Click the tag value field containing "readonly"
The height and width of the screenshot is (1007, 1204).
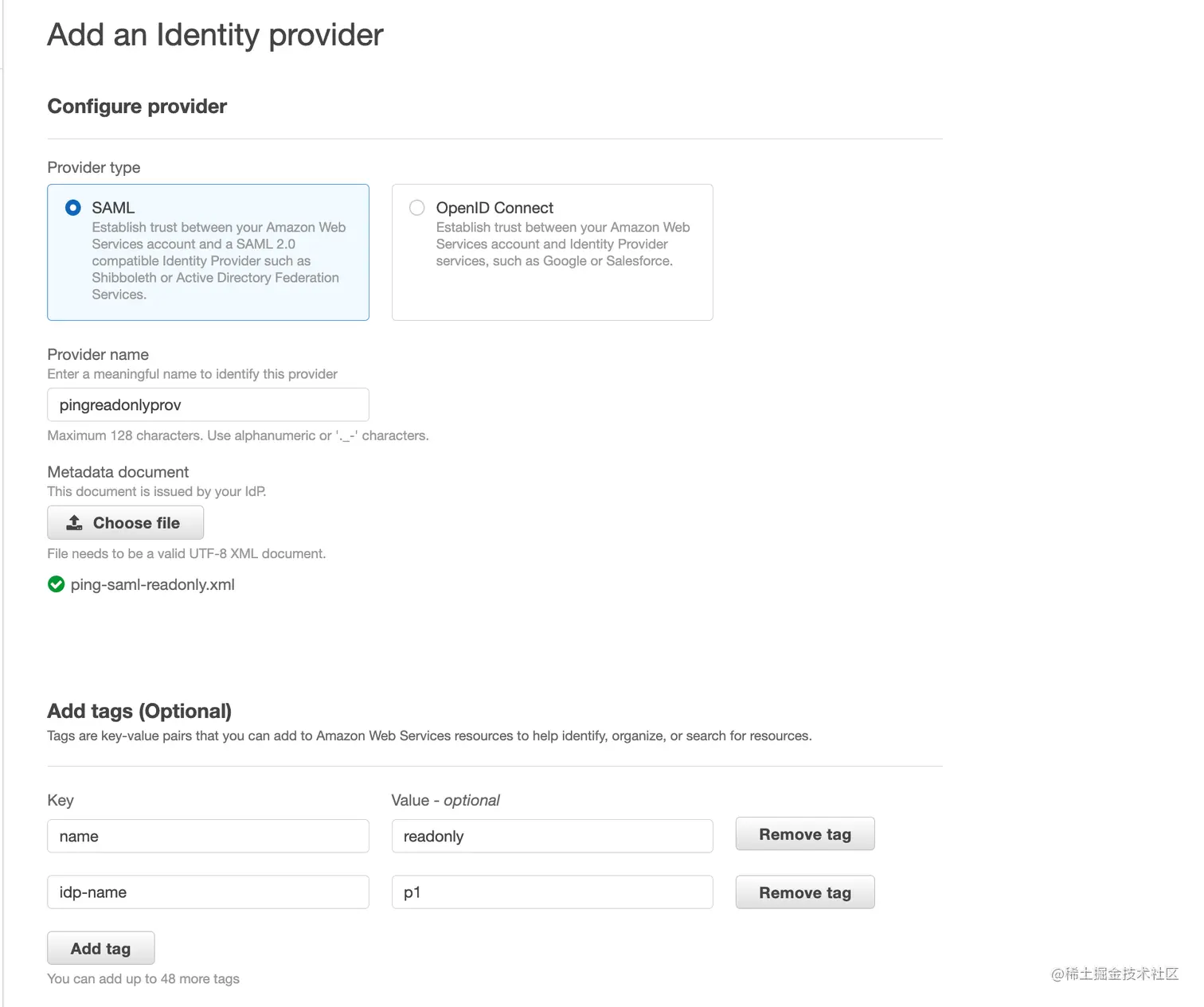[x=552, y=836]
